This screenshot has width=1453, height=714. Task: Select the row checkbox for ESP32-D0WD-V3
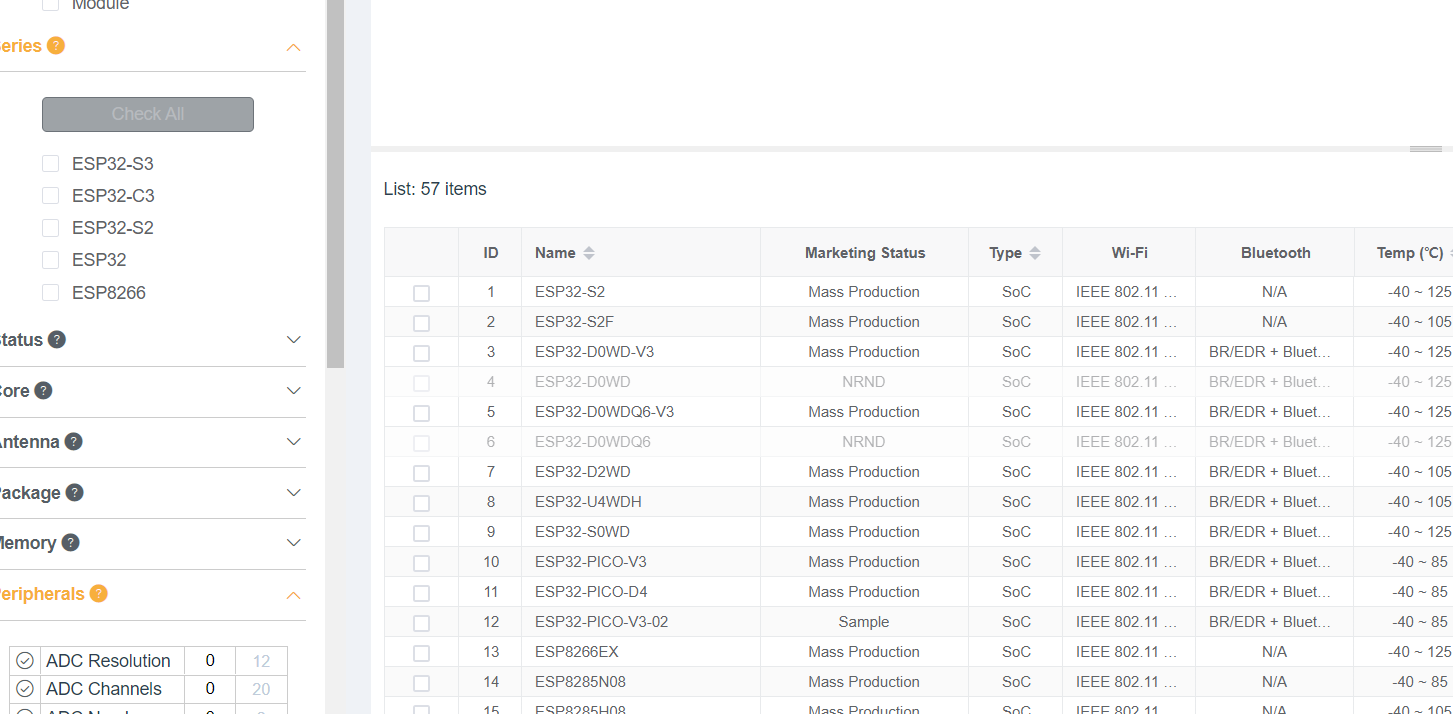pos(421,353)
